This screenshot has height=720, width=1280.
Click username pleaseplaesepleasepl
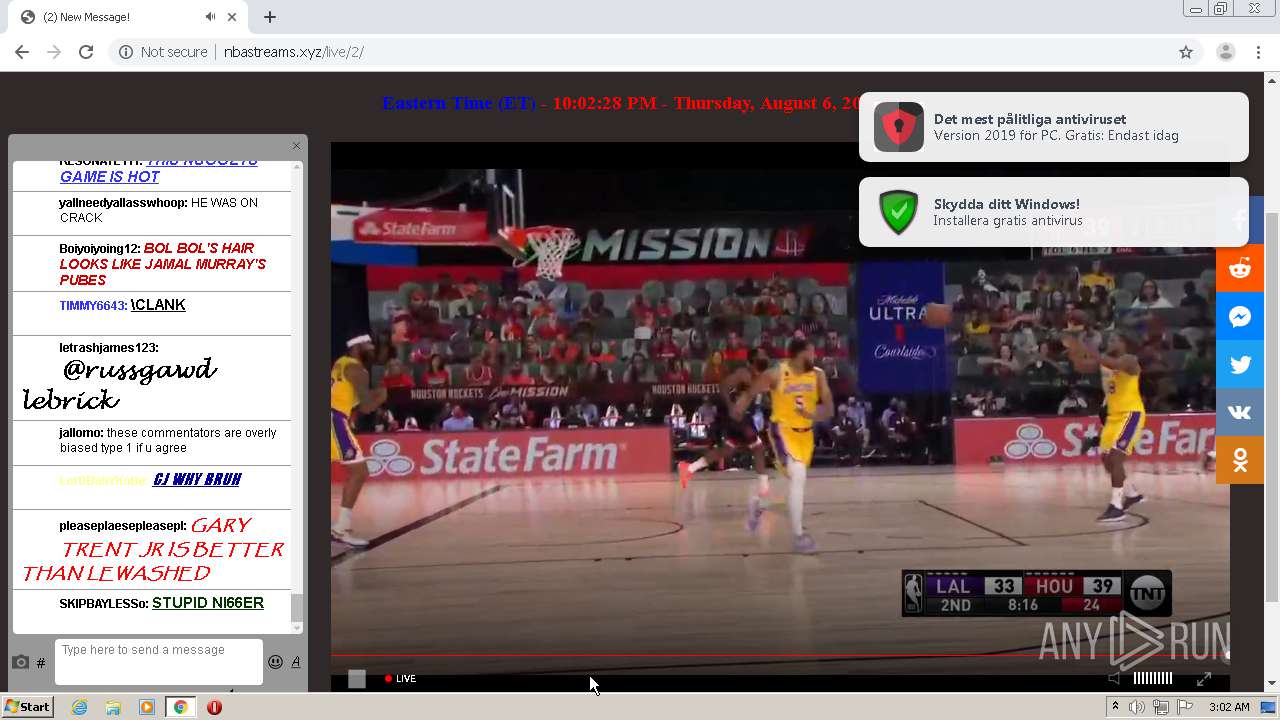click(x=122, y=526)
